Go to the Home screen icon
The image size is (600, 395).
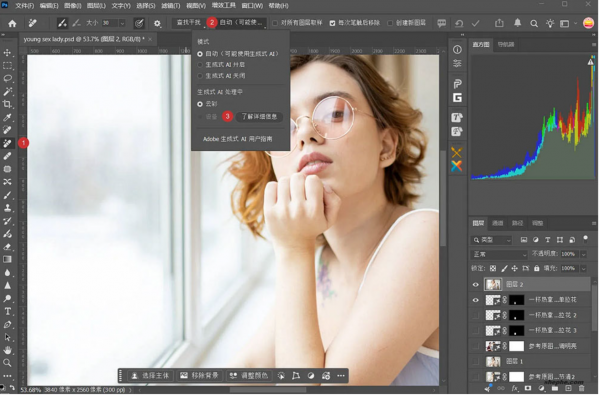12,23
